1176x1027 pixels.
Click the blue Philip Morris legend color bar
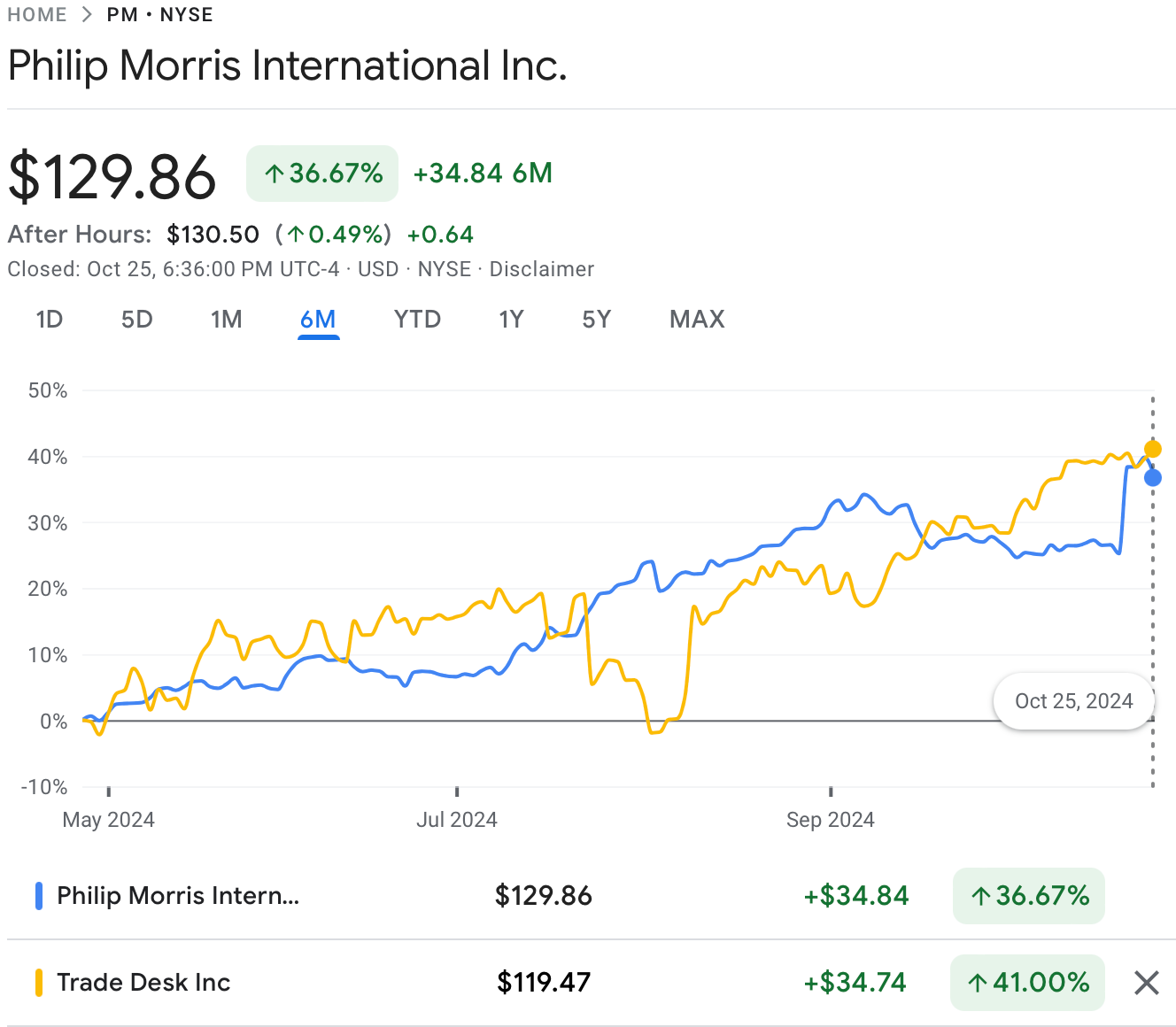(38, 896)
